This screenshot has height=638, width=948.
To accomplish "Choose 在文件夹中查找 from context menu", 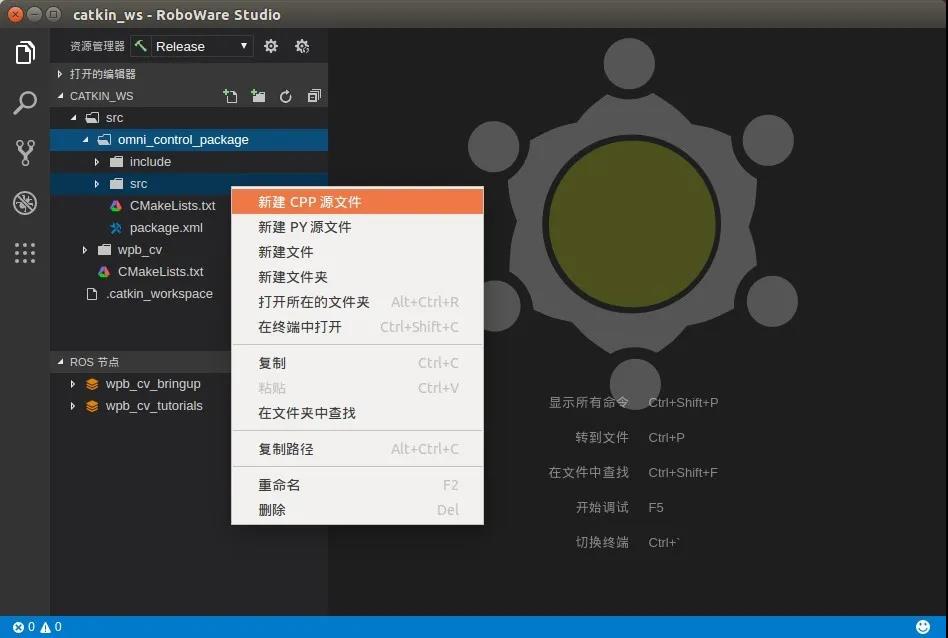I will pos(357,413).
